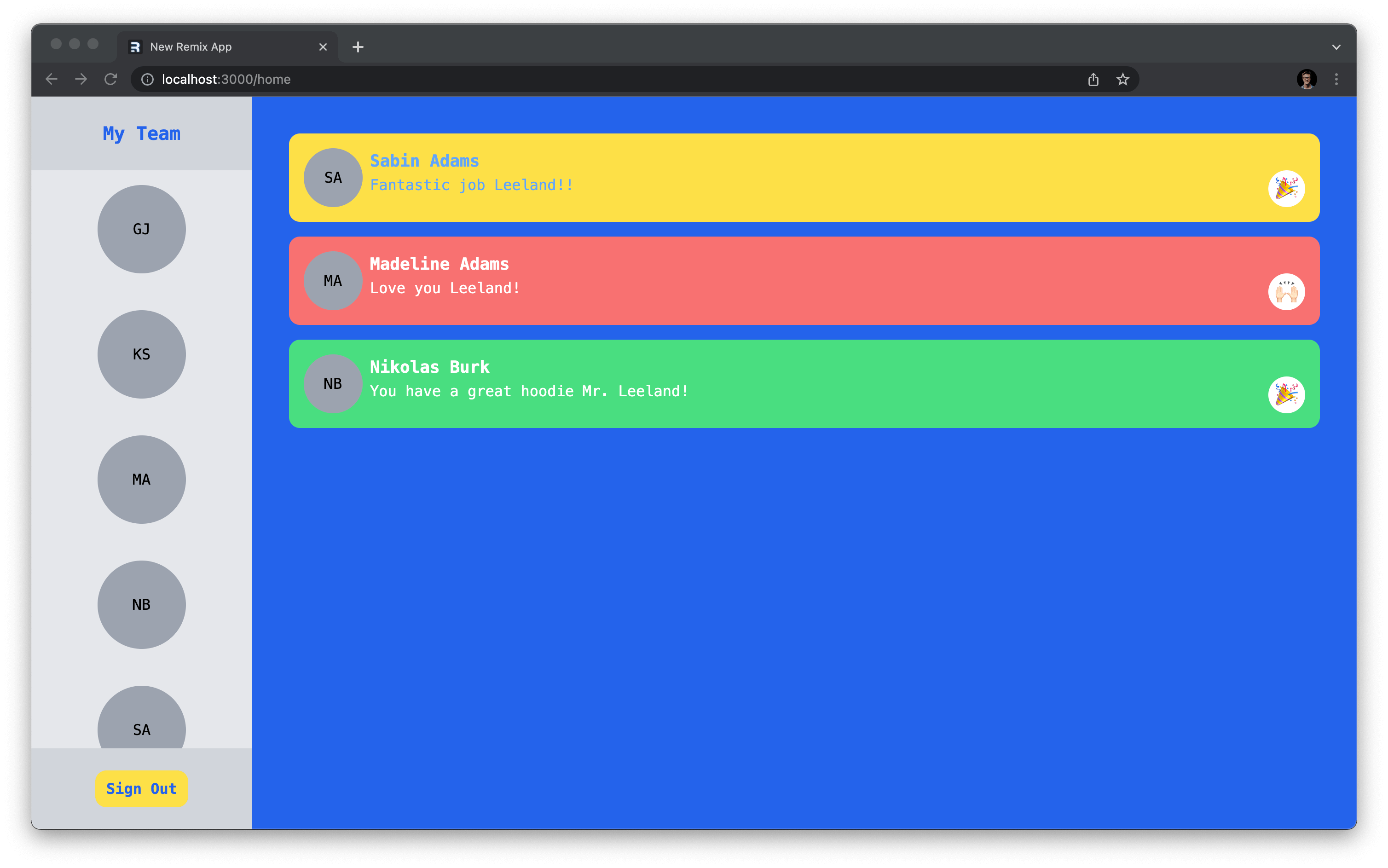Image resolution: width=1388 pixels, height=868 pixels.
Task: Click the My Team heading
Action: click(141, 133)
